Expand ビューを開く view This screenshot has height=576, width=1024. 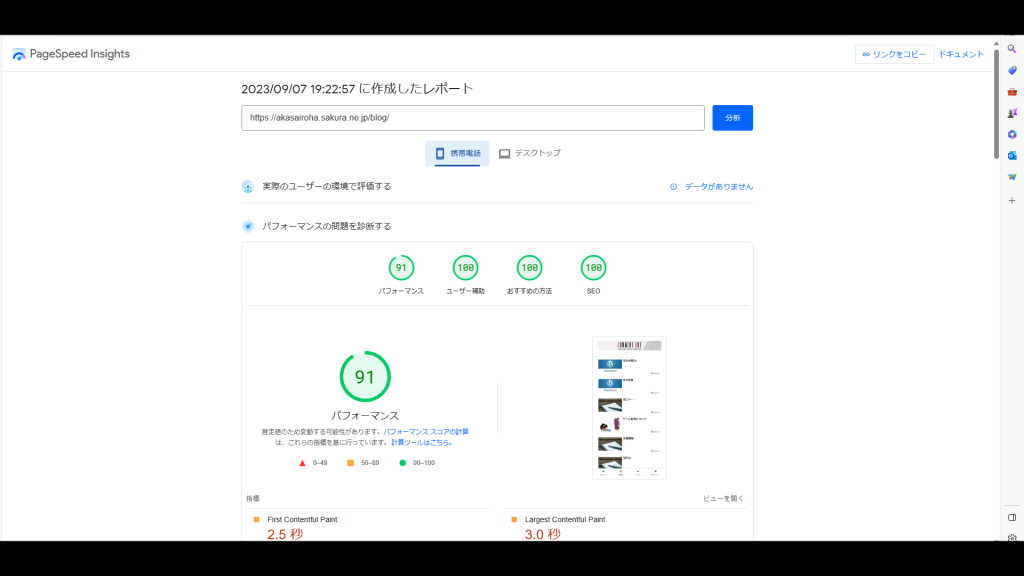pyautogui.click(x=723, y=498)
